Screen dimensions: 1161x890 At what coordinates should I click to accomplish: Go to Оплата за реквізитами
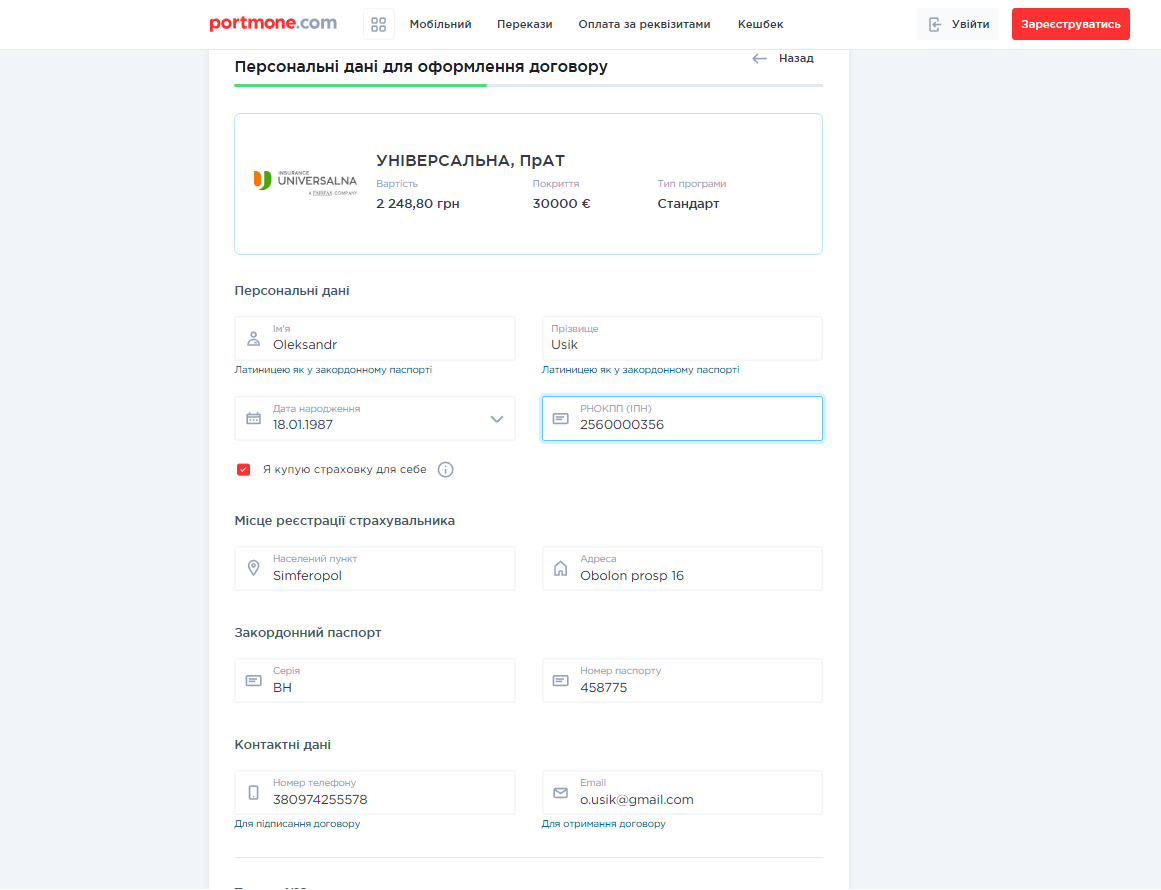tap(644, 24)
